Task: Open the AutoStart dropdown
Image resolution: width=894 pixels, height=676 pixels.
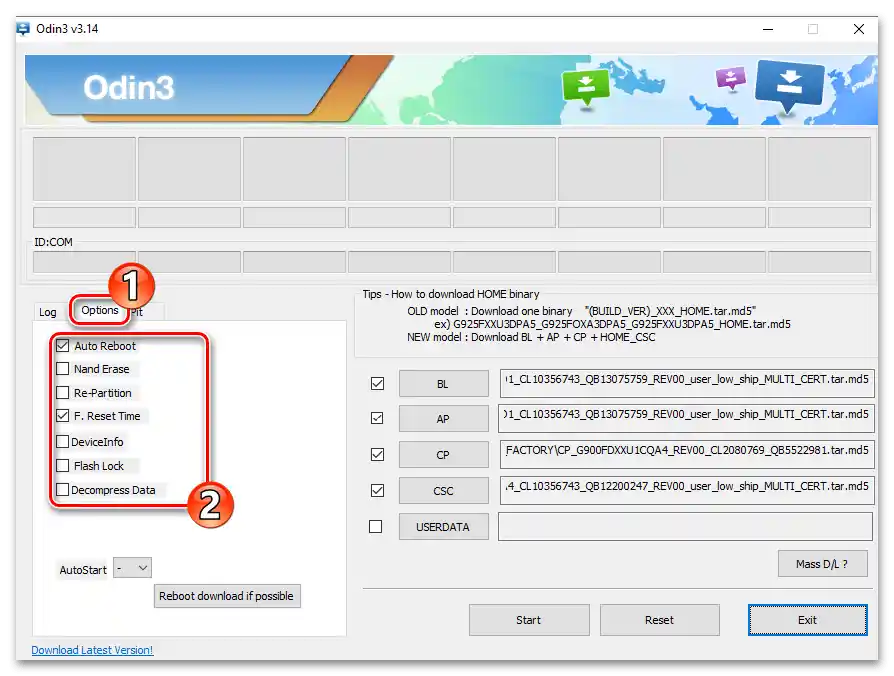Action: click(x=132, y=568)
